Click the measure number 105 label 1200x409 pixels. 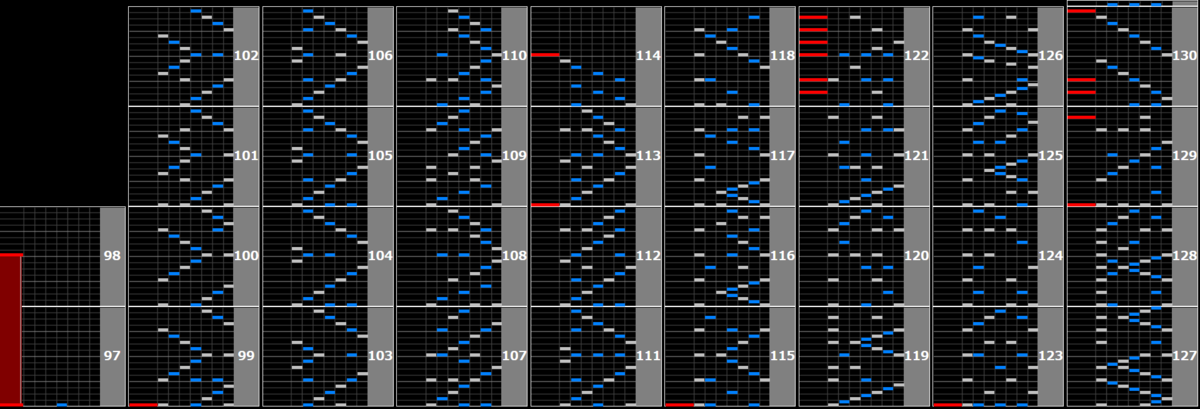pyautogui.click(x=380, y=156)
